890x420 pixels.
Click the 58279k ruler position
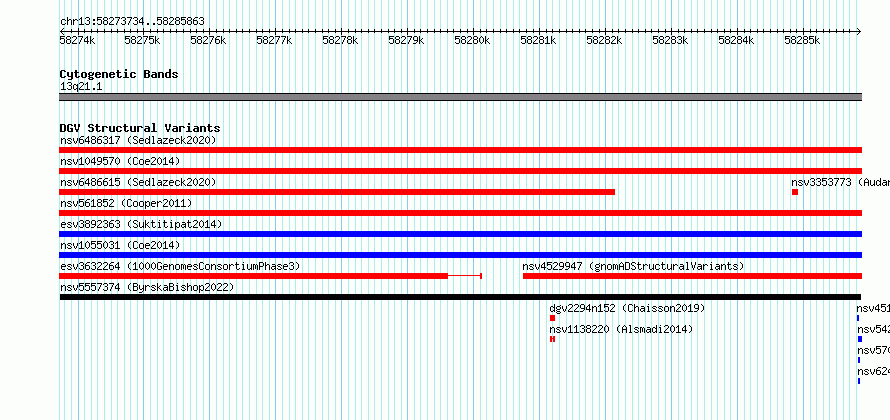(x=406, y=40)
